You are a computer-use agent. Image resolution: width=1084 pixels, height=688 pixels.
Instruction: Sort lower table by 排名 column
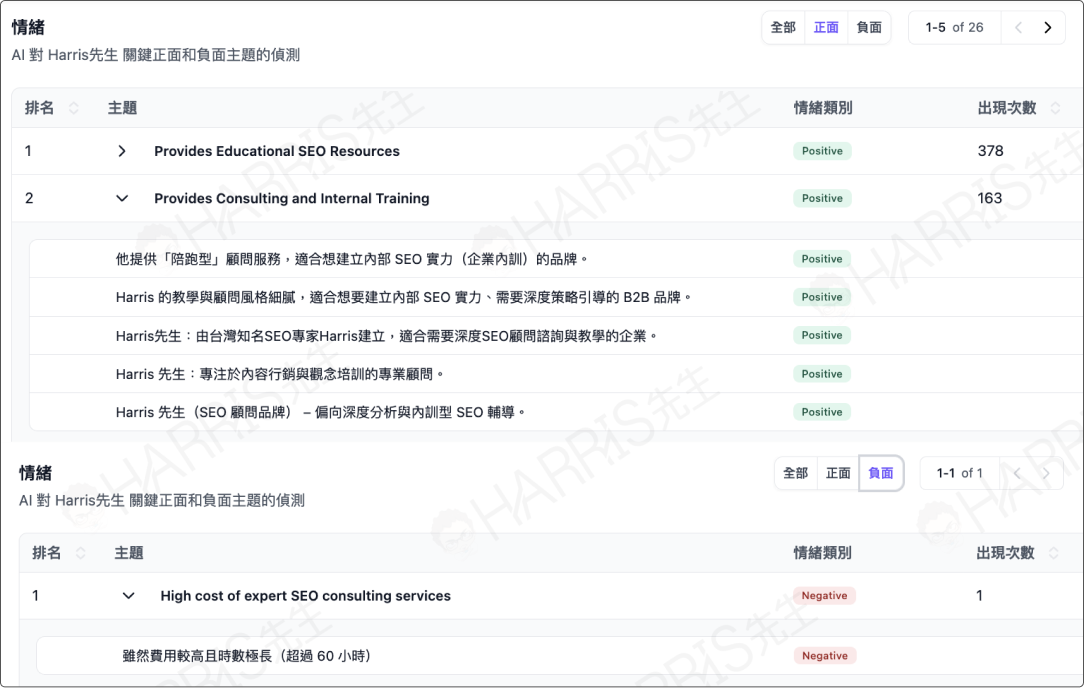point(80,553)
